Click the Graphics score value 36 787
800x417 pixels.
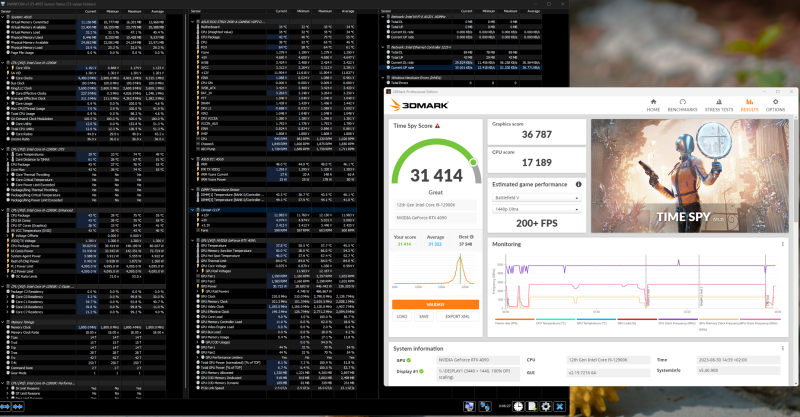tap(537, 135)
